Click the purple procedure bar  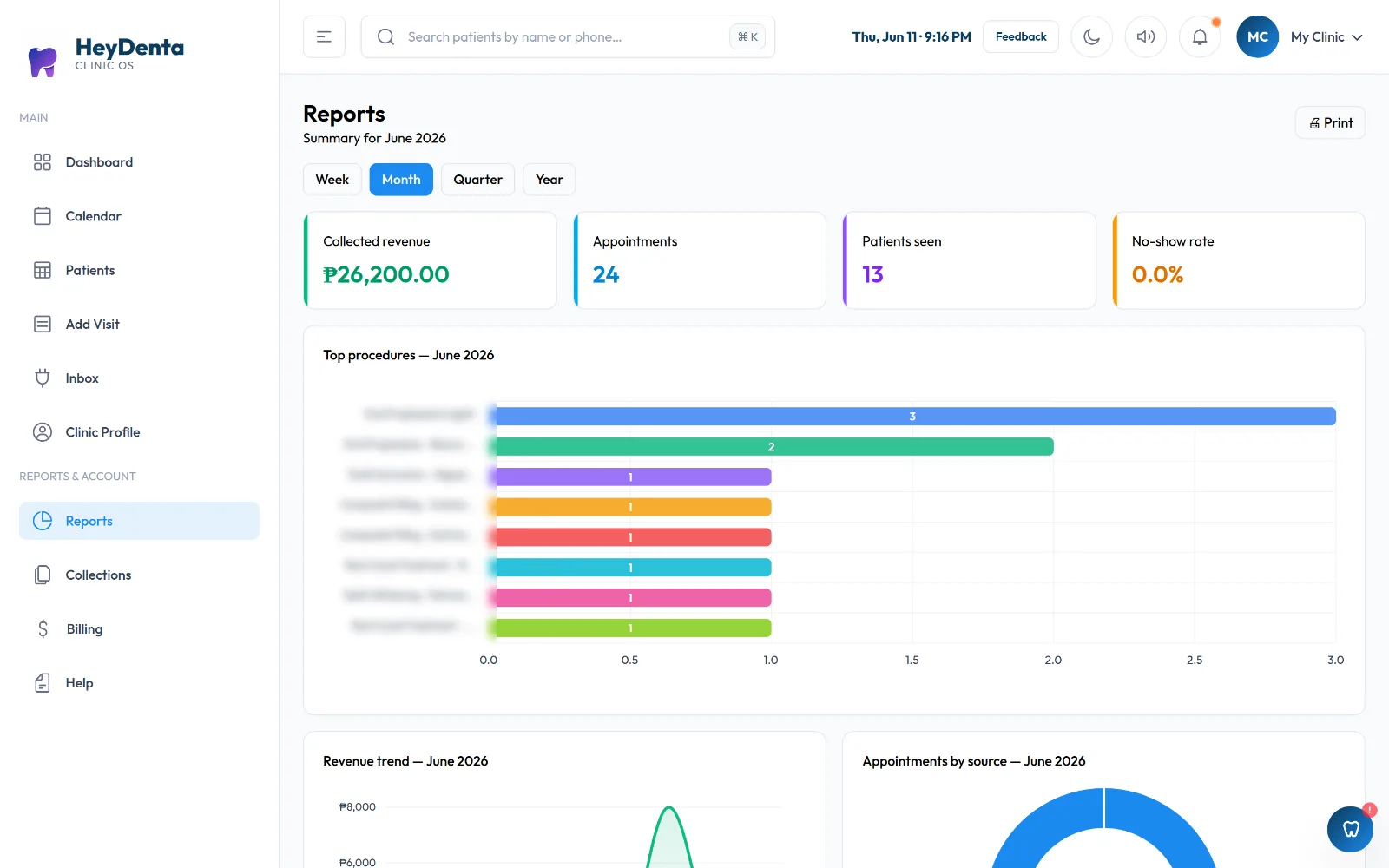[630, 477]
